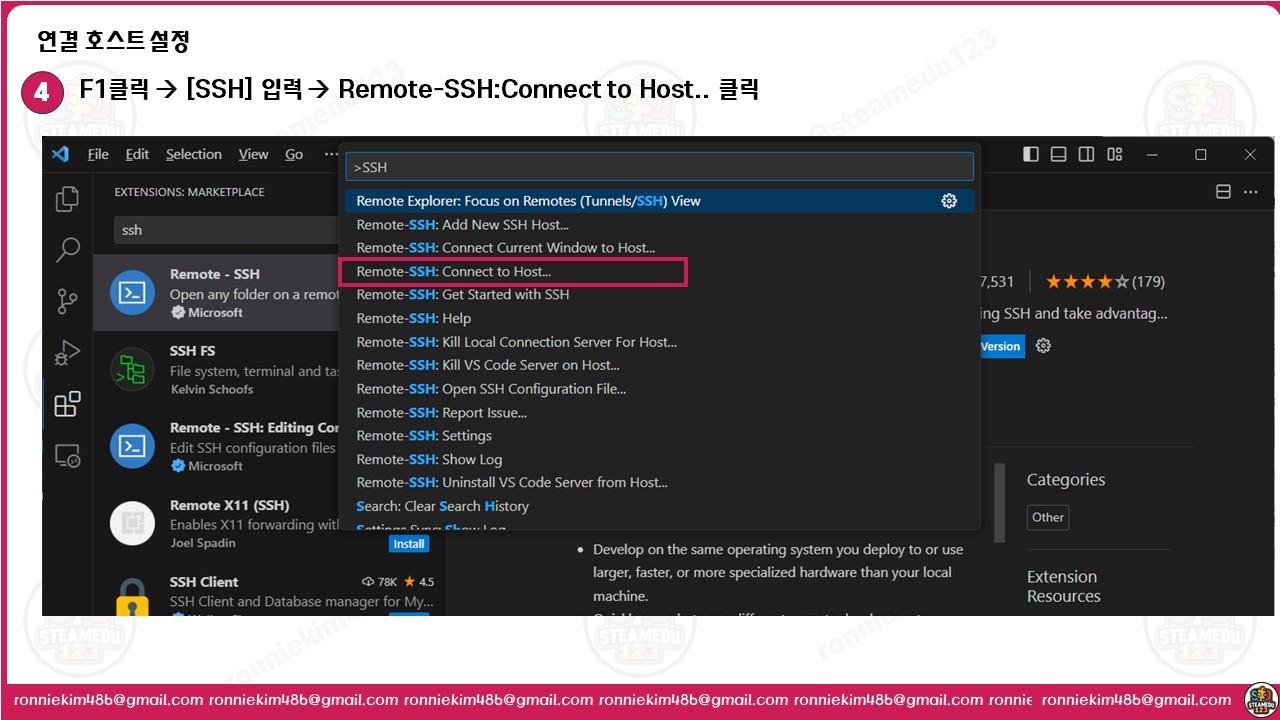
Task: Open the editor More Actions ellipsis on the right
Action: pyautogui.click(x=1250, y=192)
